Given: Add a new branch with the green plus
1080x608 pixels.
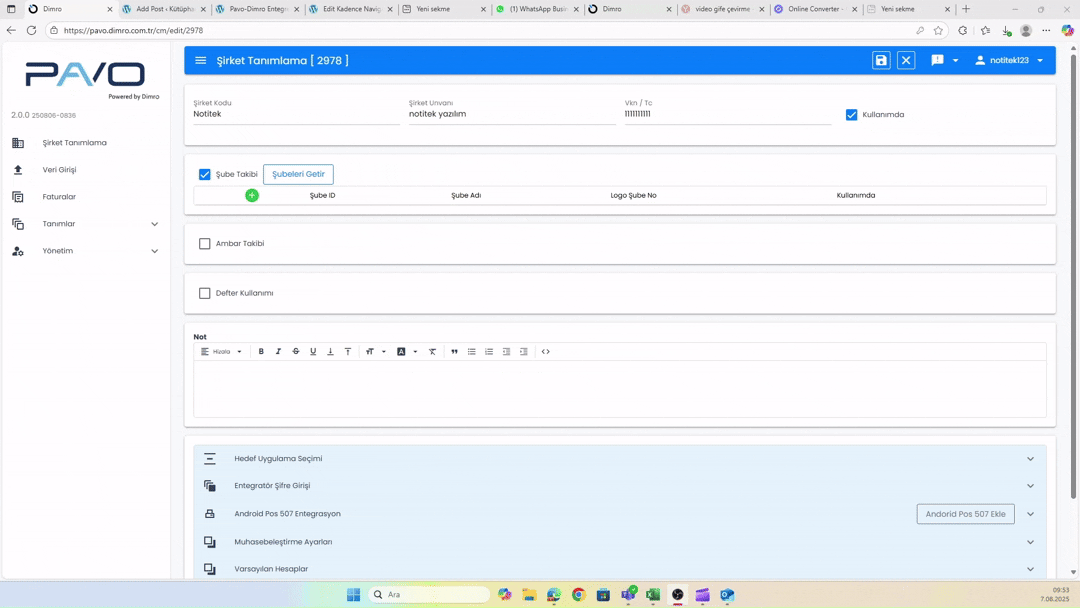Looking at the screenshot, I should [252, 196].
